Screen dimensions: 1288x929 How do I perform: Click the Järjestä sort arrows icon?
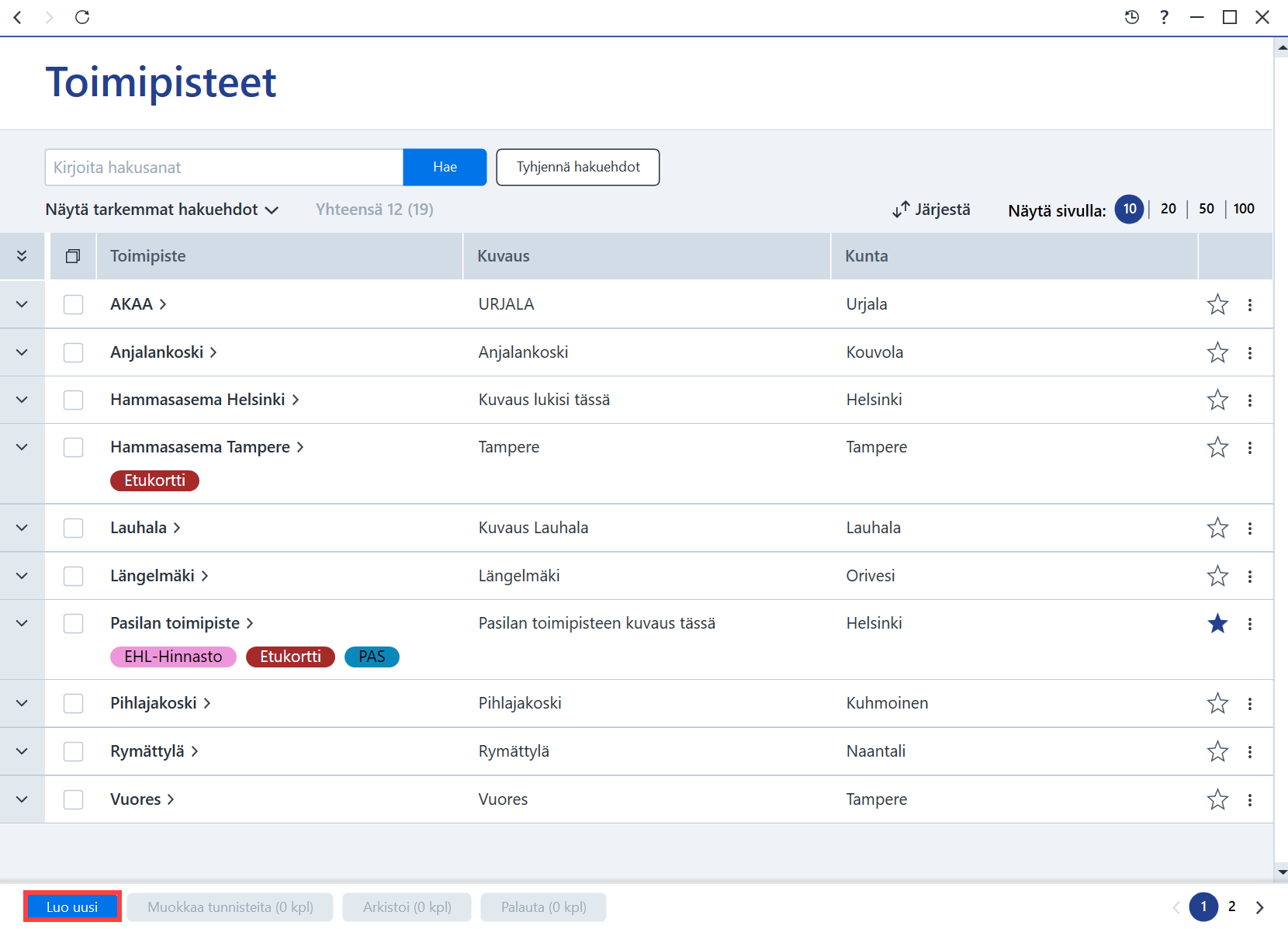(x=901, y=210)
